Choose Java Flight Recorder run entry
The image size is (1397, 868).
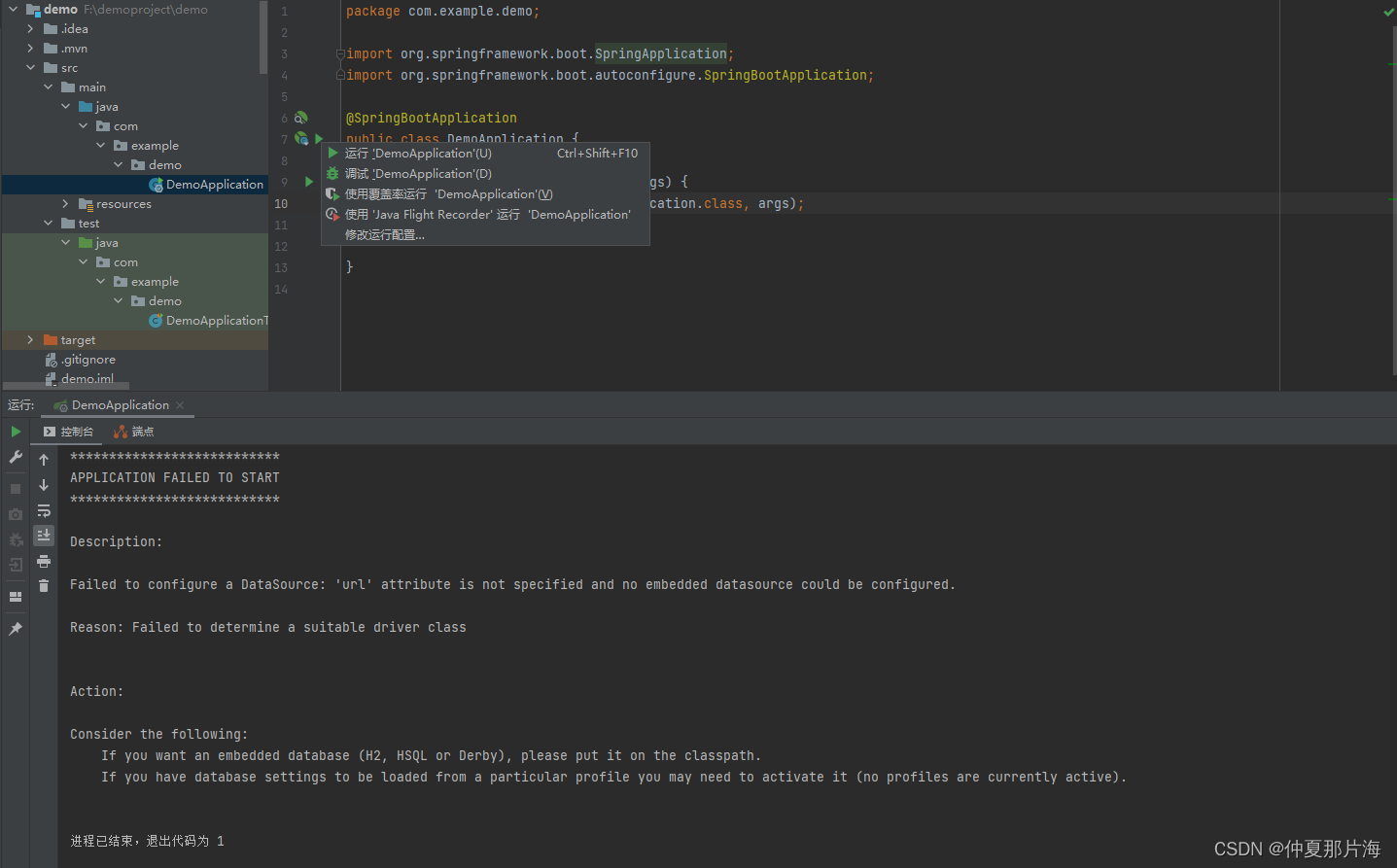[485, 215]
